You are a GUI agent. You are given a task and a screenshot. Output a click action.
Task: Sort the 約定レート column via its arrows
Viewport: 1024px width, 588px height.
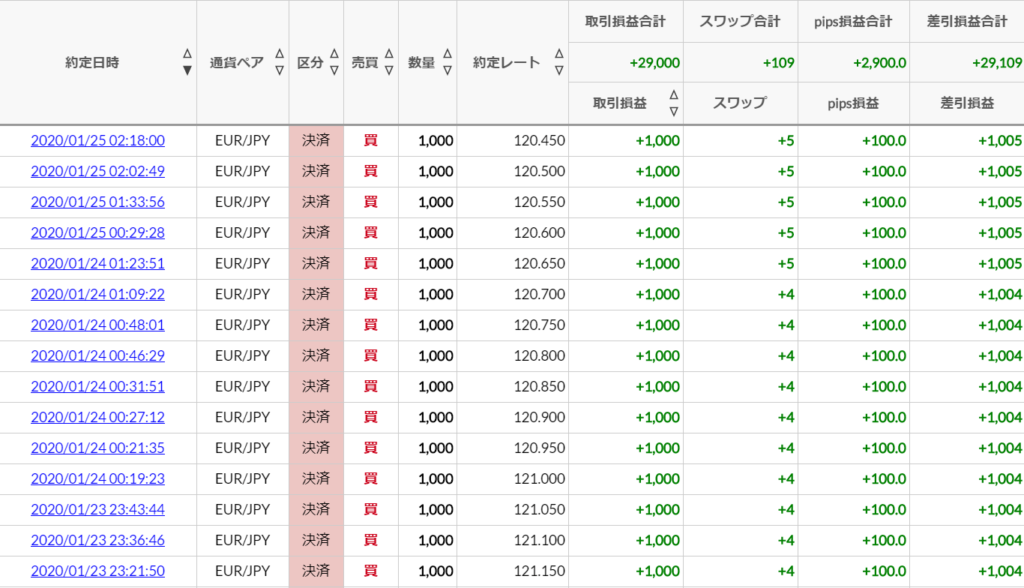[559, 62]
